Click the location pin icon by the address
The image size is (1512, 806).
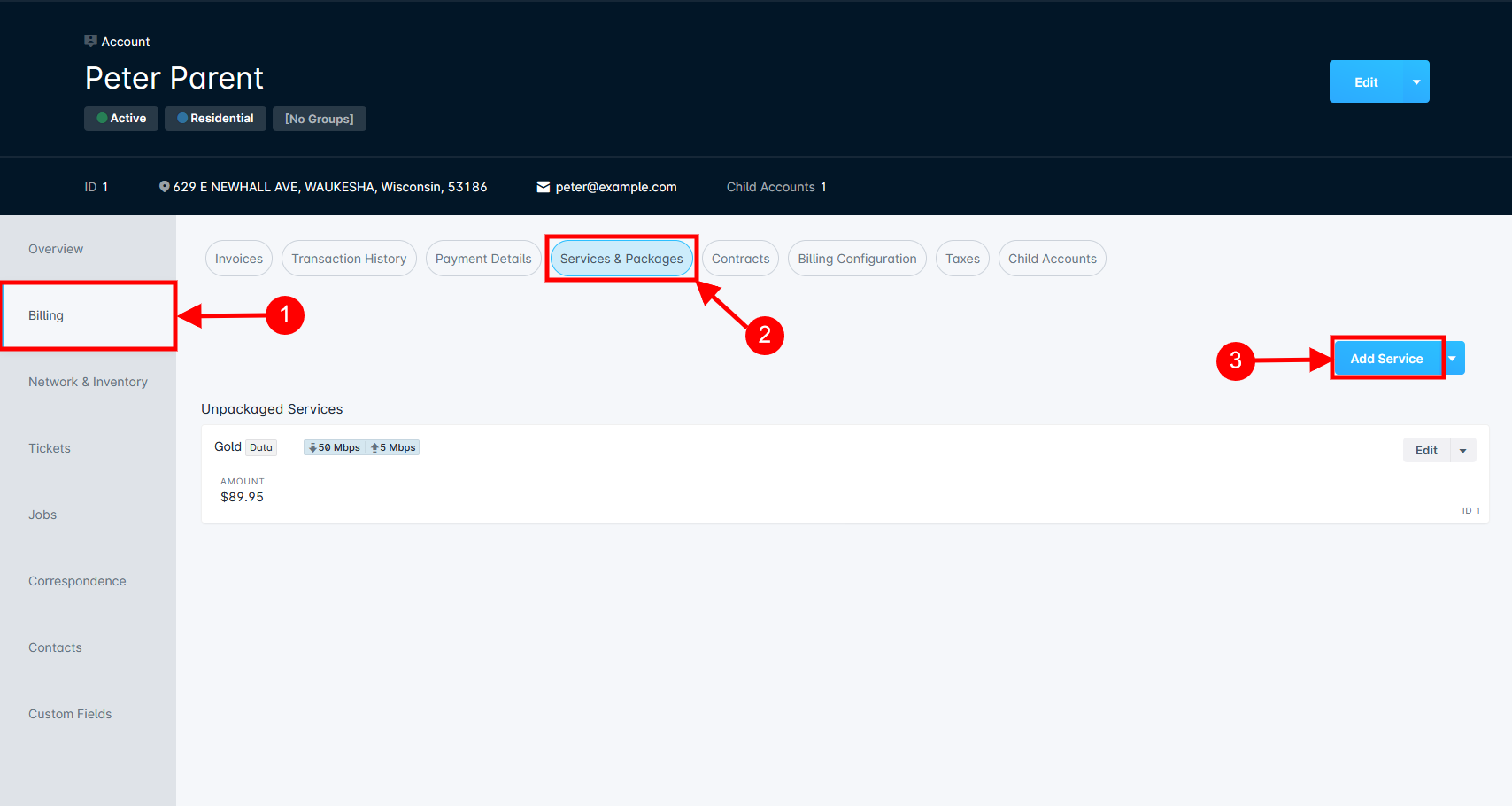[x=164, y=187]
